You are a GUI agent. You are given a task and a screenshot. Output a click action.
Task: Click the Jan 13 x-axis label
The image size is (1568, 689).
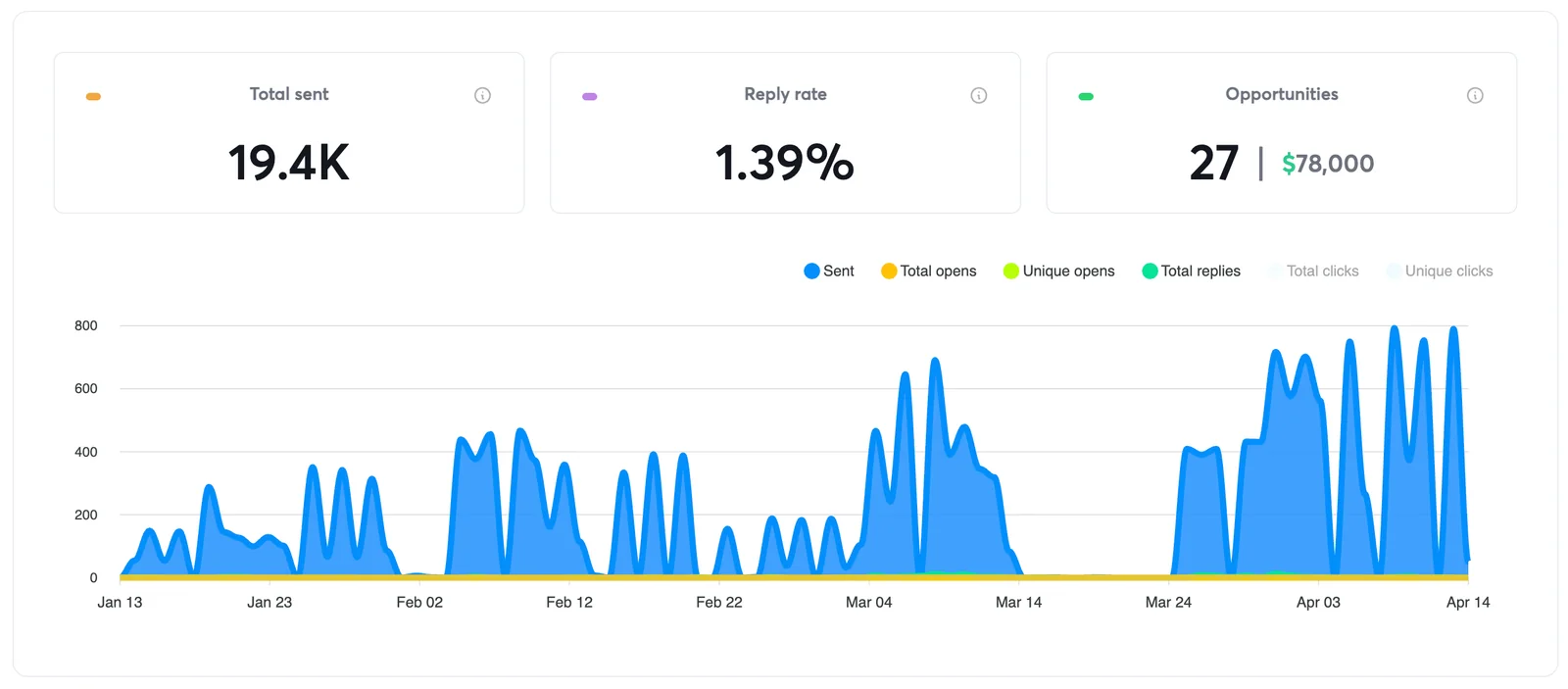tap(120, 603)
